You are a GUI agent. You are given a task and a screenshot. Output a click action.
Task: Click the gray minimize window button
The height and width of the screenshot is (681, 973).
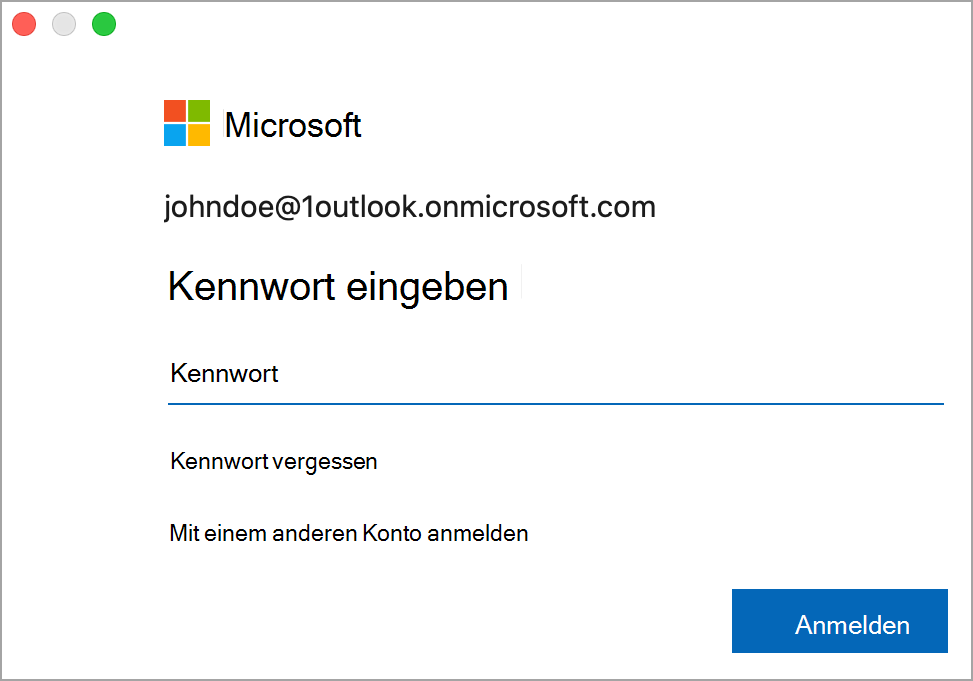pos(64,24)
